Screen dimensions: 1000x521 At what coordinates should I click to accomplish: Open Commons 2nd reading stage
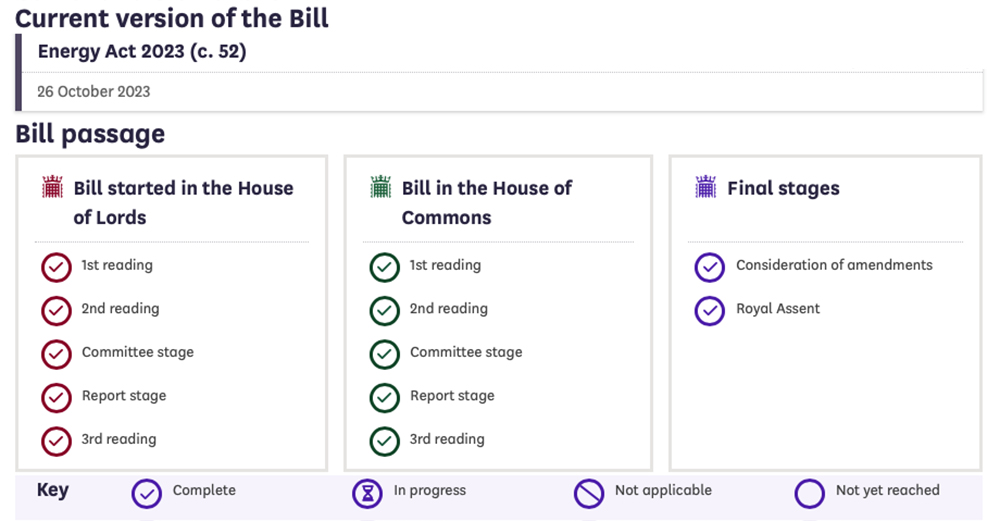pyautogui.click(x=449, y=309)
